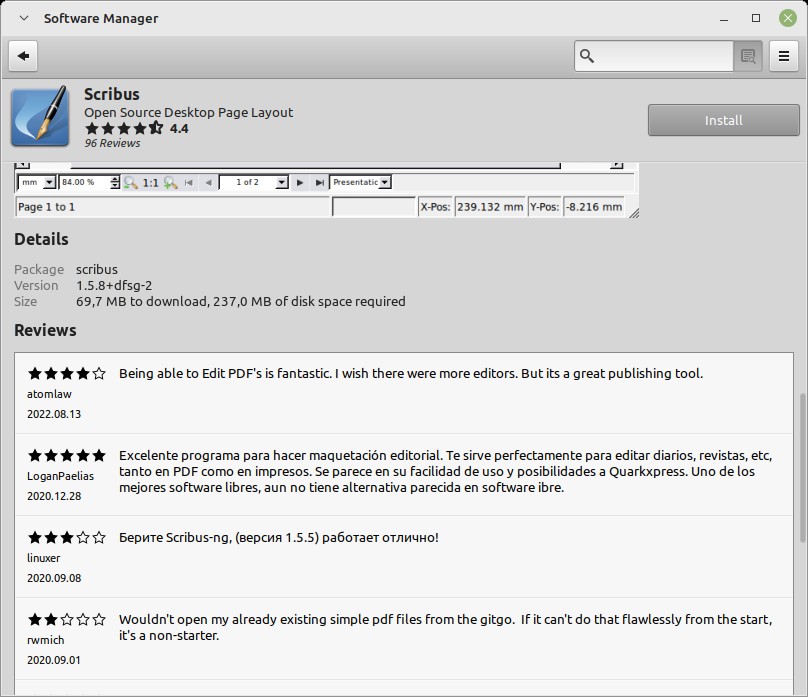808x697 pixels.
Task: Click reviewer name "atomlaw"
Action: 49,394
